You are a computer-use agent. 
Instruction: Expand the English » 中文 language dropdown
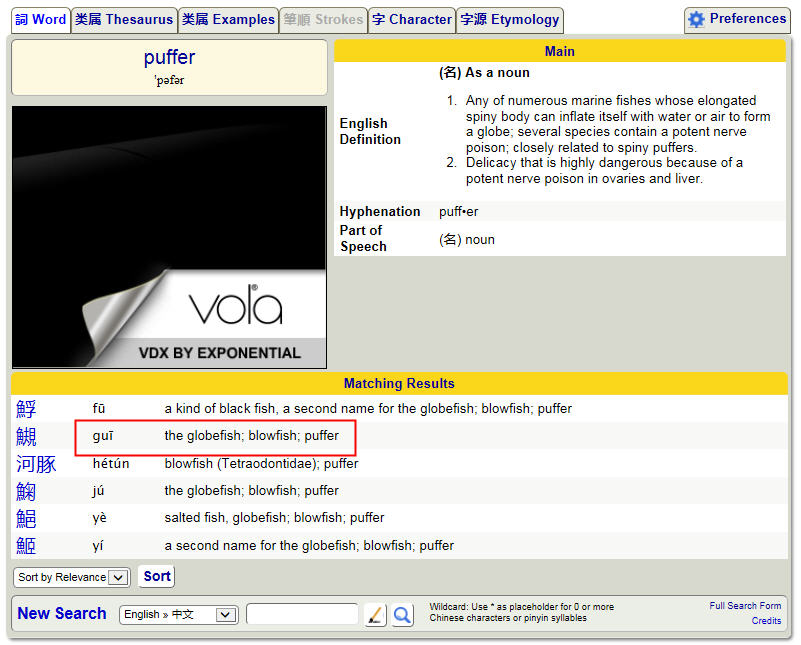[x=178, y=615]
